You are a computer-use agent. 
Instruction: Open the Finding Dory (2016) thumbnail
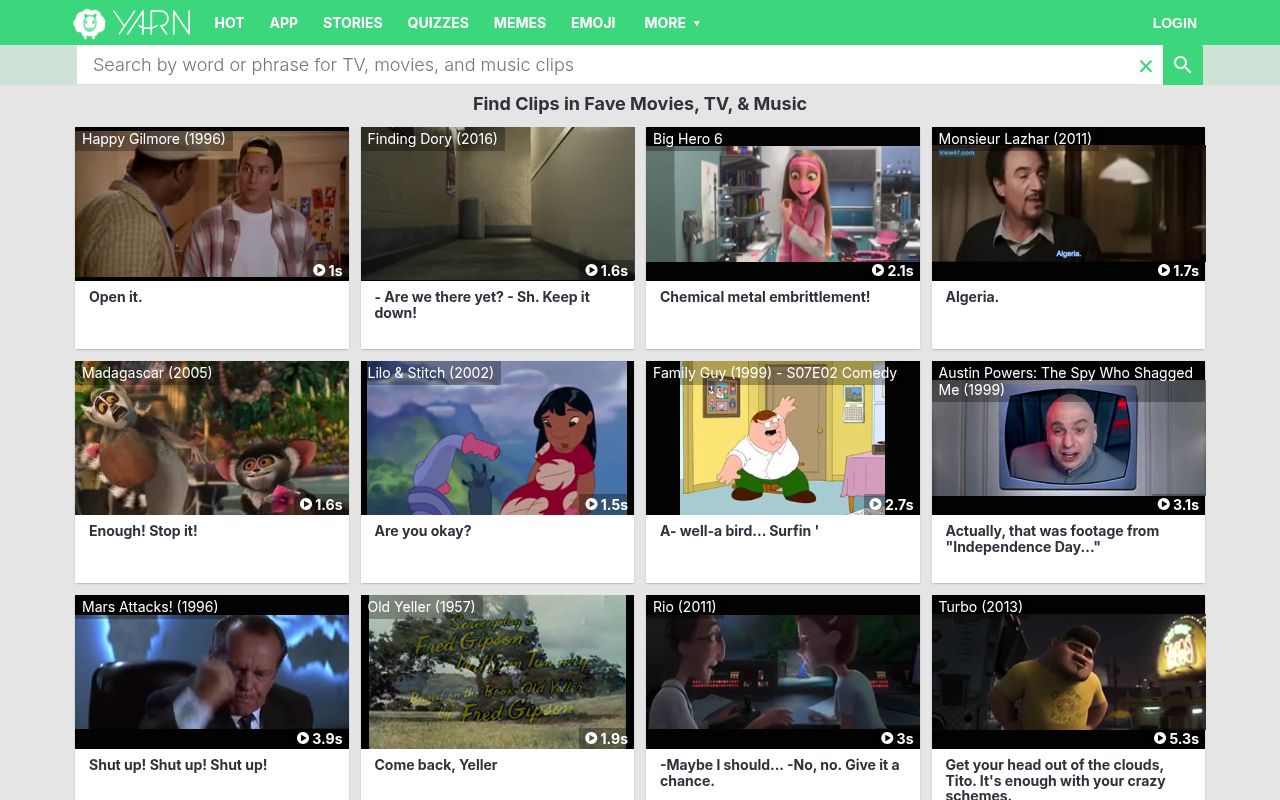coord(497,204)
